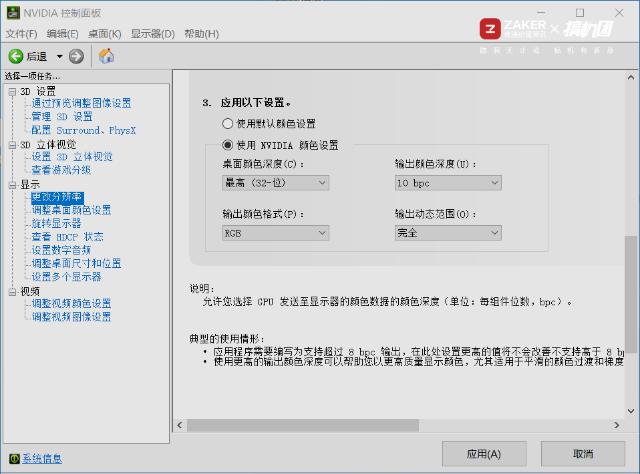
Task: Open the 帮助(H) menu
Action: 202,34
